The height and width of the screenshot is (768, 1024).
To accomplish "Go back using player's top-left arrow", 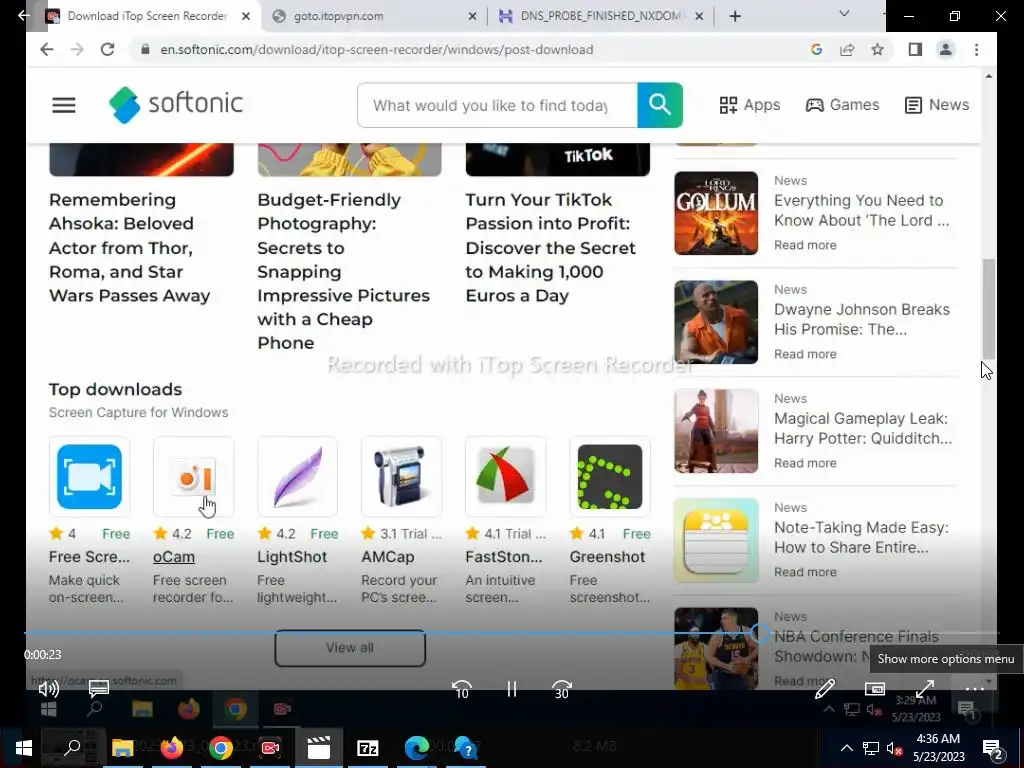I will (x=24, y=14).
